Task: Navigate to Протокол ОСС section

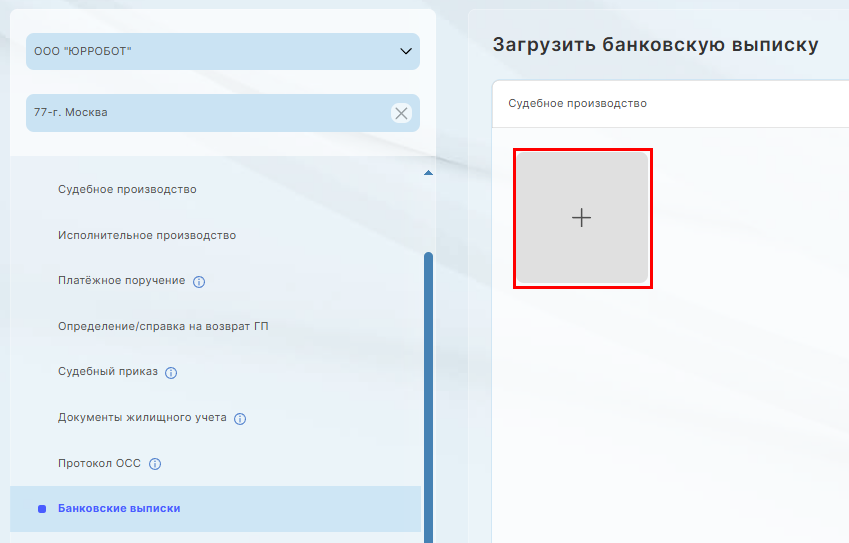Action: 100,463
